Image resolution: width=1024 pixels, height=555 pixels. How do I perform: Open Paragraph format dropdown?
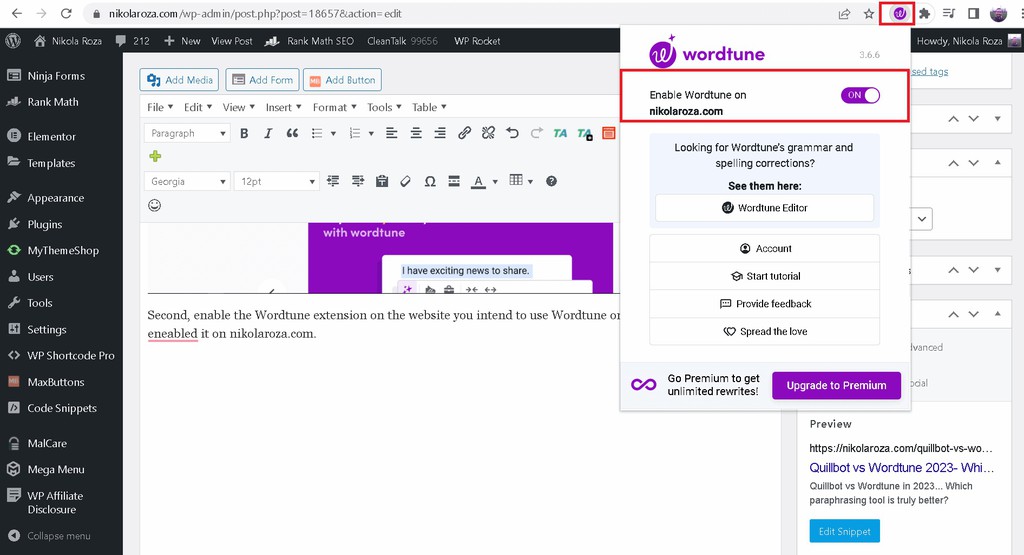(x=187, y=133)
